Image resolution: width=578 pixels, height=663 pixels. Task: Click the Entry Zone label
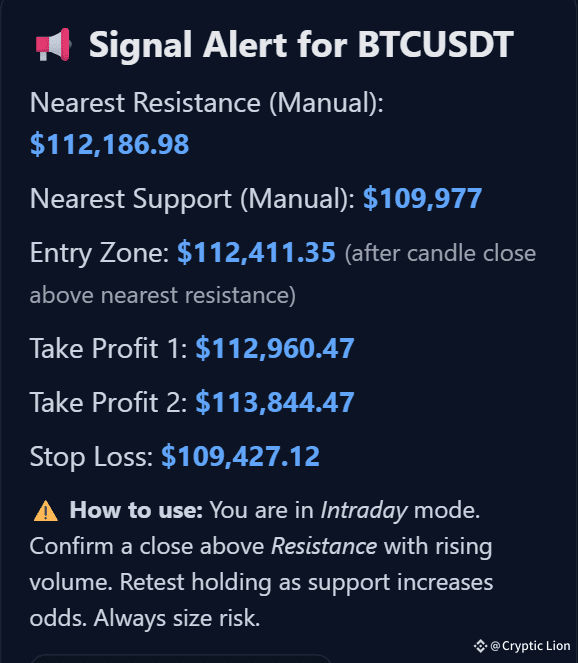coord(99,253)
